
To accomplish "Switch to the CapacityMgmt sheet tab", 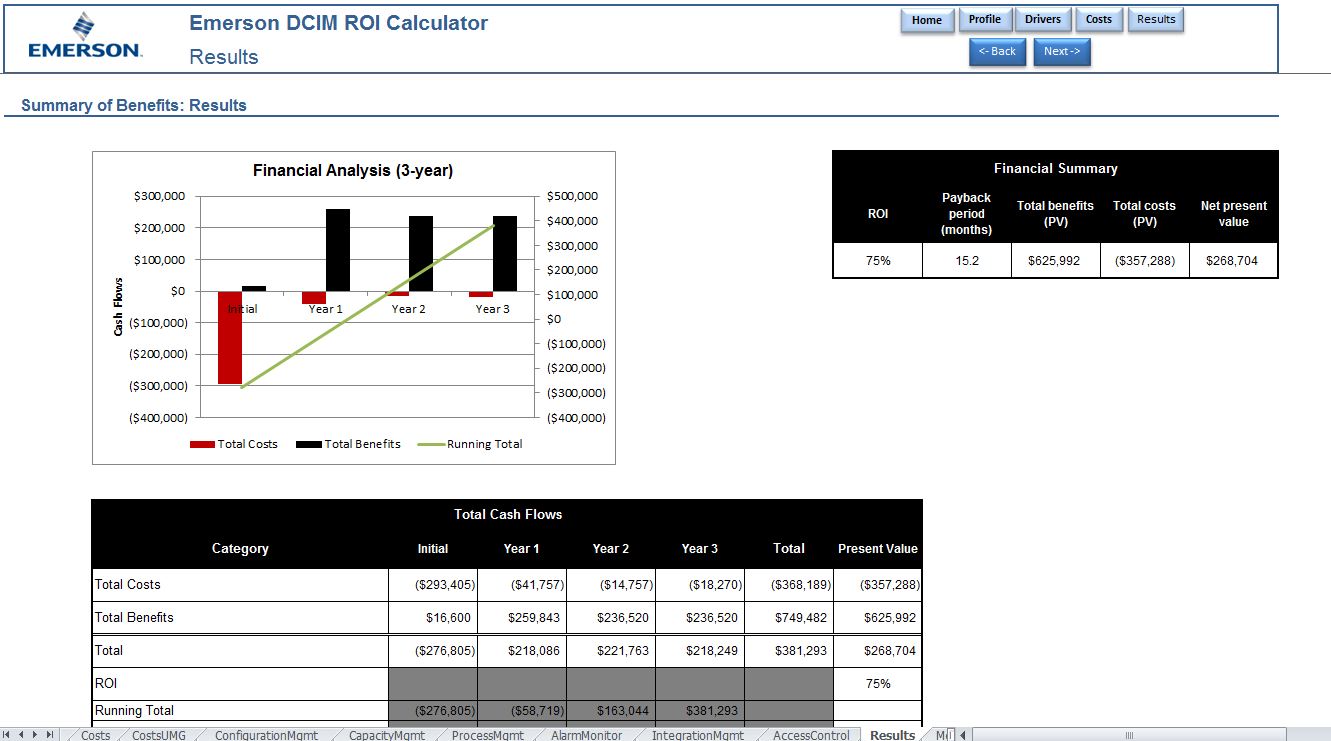I will pos(387,735).
